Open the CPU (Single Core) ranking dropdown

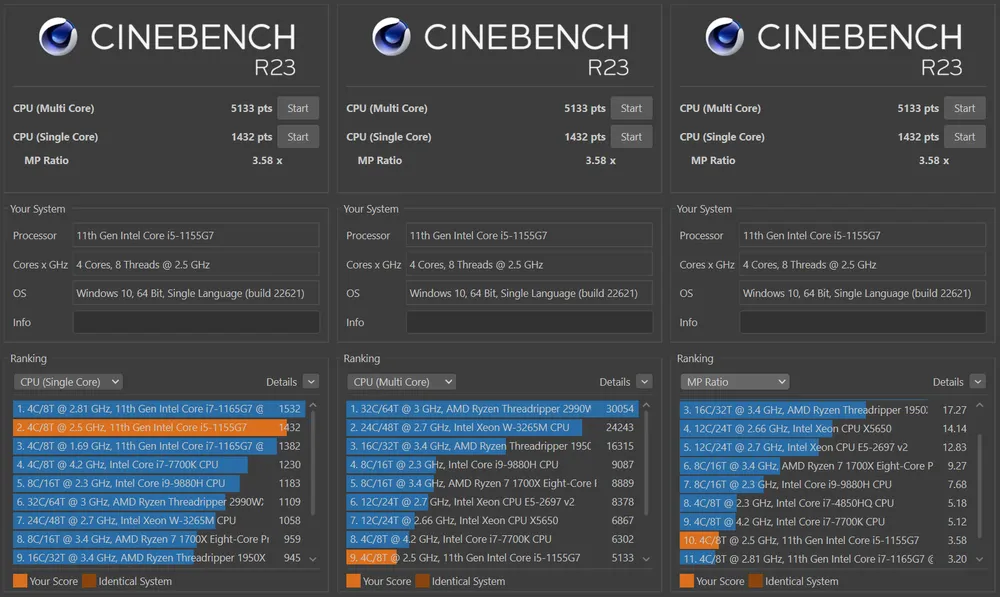[68, 382]
